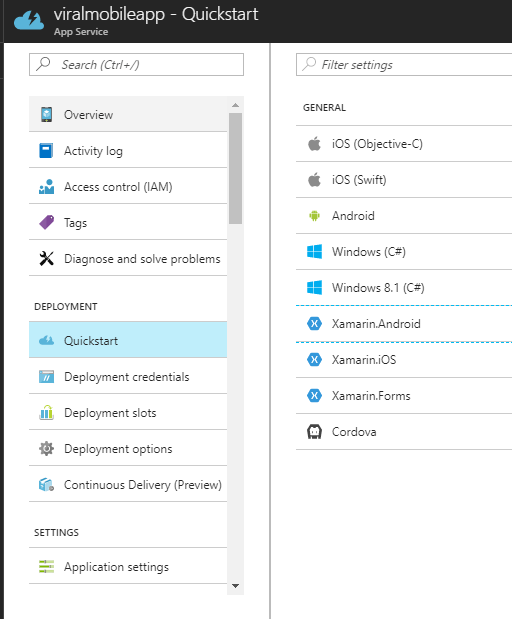Click the Cordova robot icon

tap(314, 431)
